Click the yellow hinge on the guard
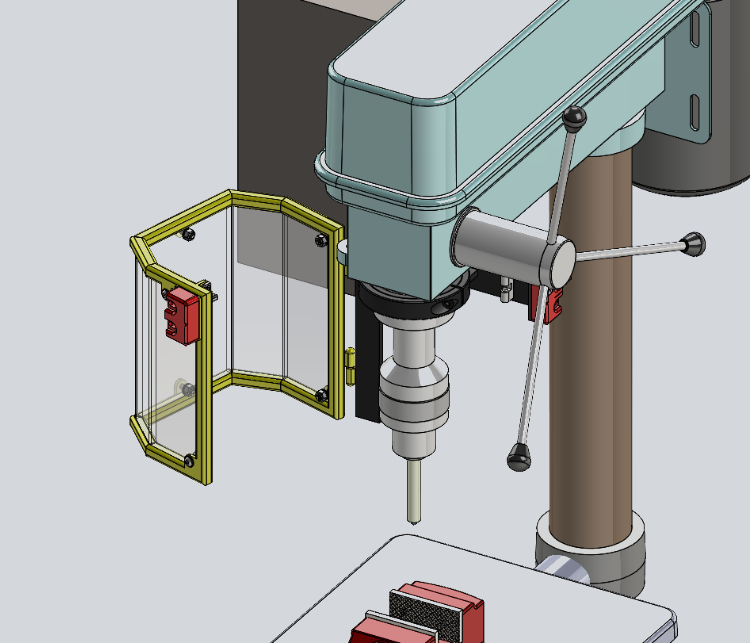 coord(350,366)
